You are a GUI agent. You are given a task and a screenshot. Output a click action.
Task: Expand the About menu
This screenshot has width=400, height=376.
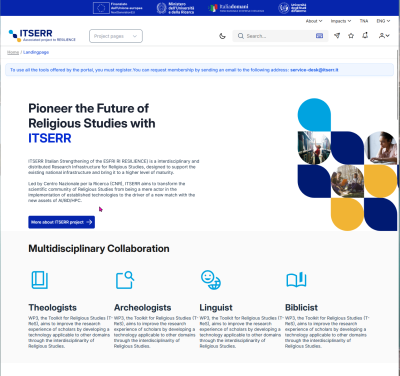(x=314, y=21)
